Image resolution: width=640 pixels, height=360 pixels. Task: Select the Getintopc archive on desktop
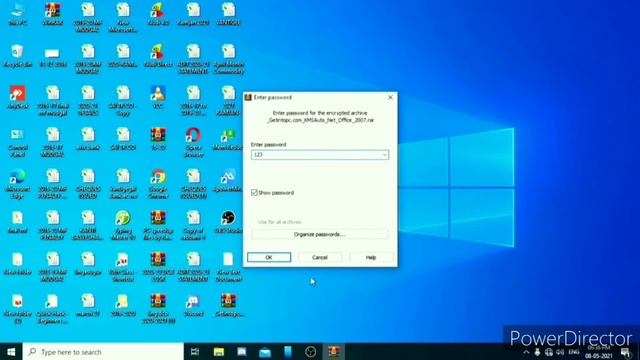pyautogui.click(x=229, y=306)
